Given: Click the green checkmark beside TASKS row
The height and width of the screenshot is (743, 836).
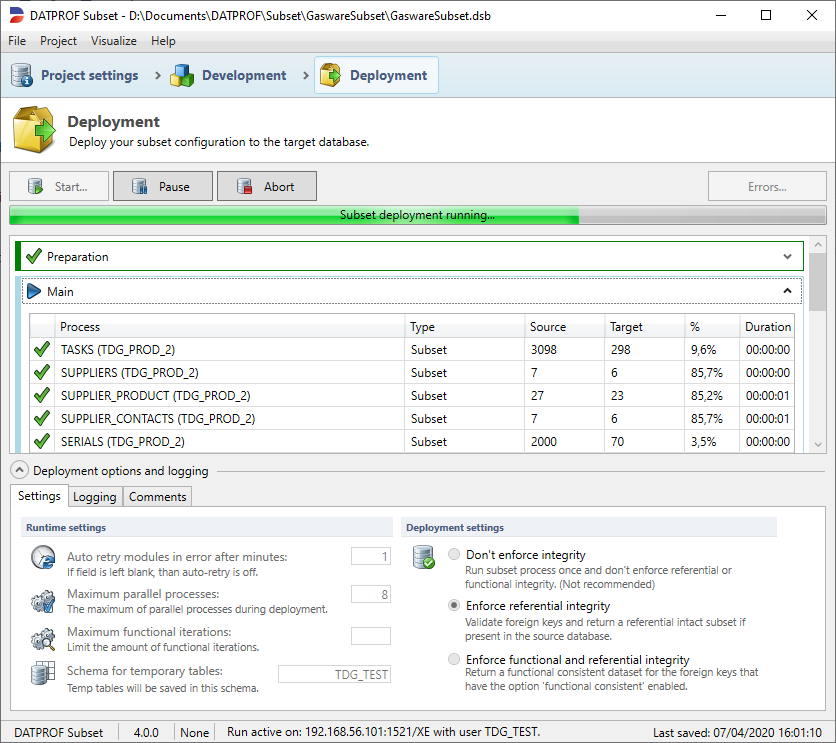Looking at the screenshot, I should click(42, 350).
